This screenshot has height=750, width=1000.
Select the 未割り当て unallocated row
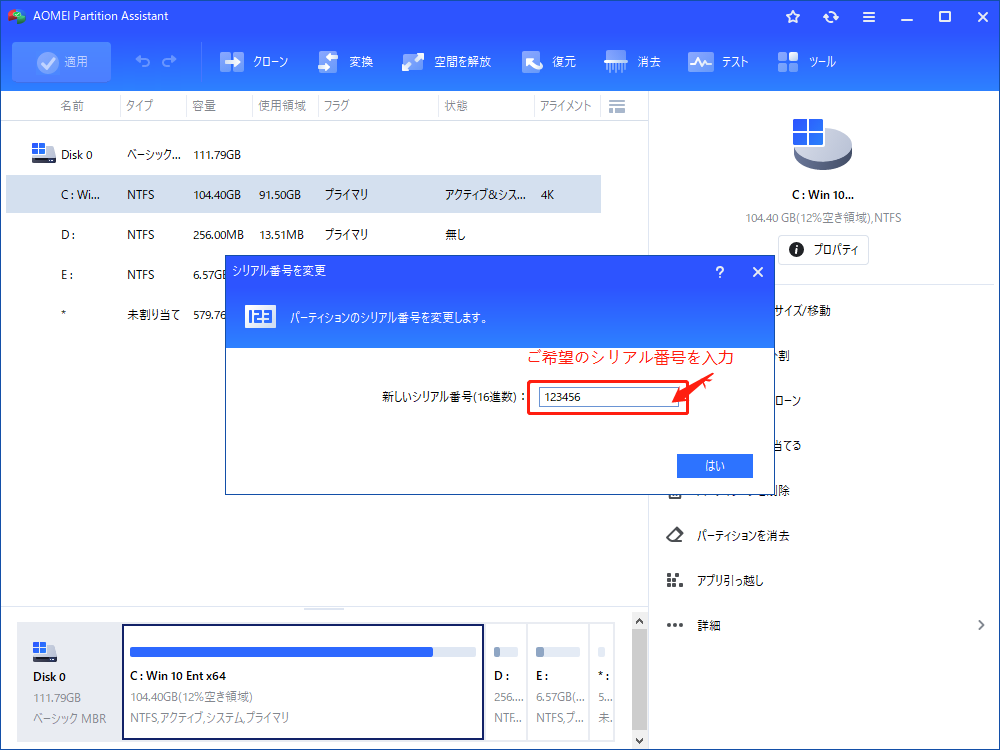[115, 314]
